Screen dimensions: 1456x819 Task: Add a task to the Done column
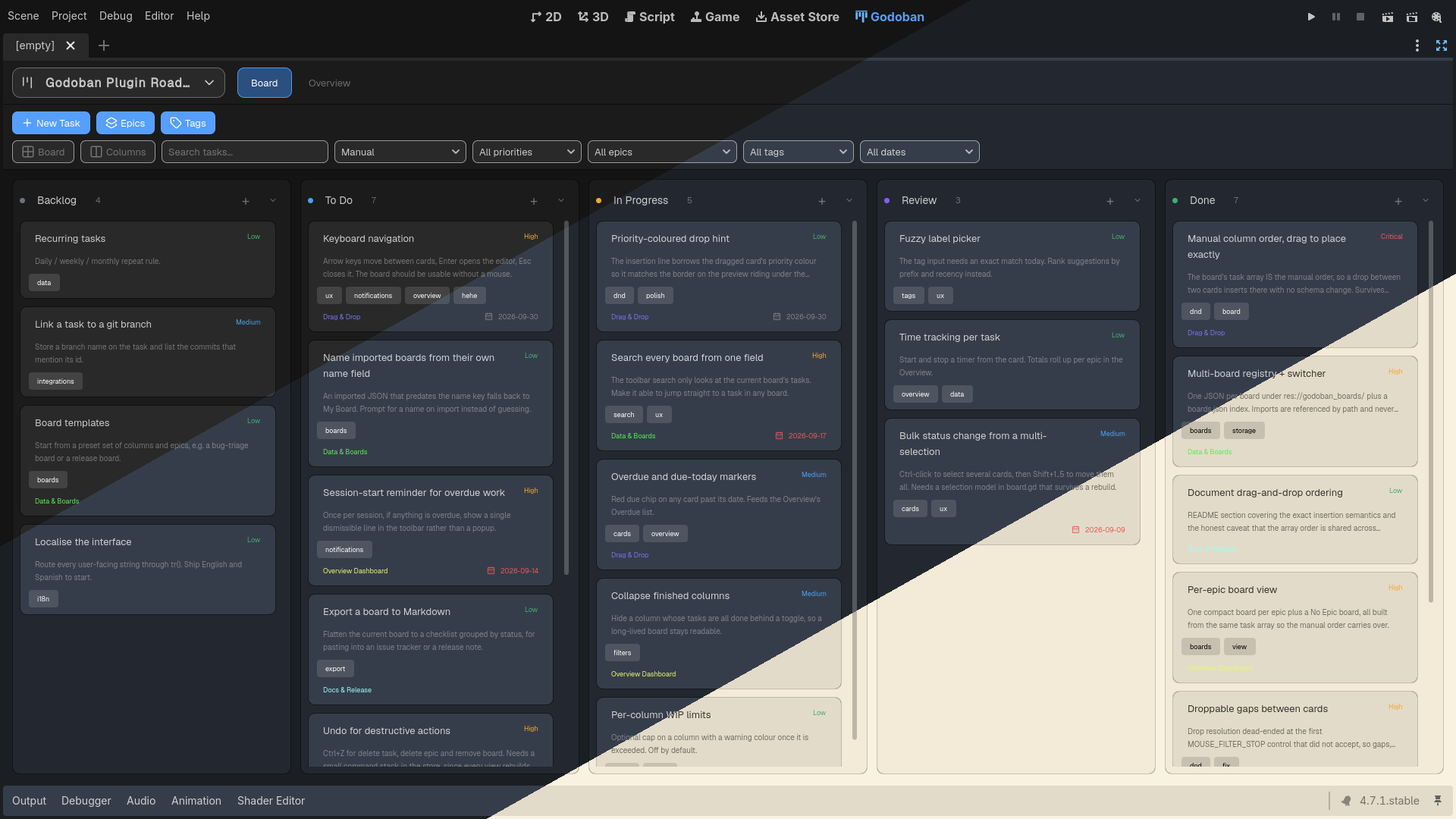pos(1398,201)
